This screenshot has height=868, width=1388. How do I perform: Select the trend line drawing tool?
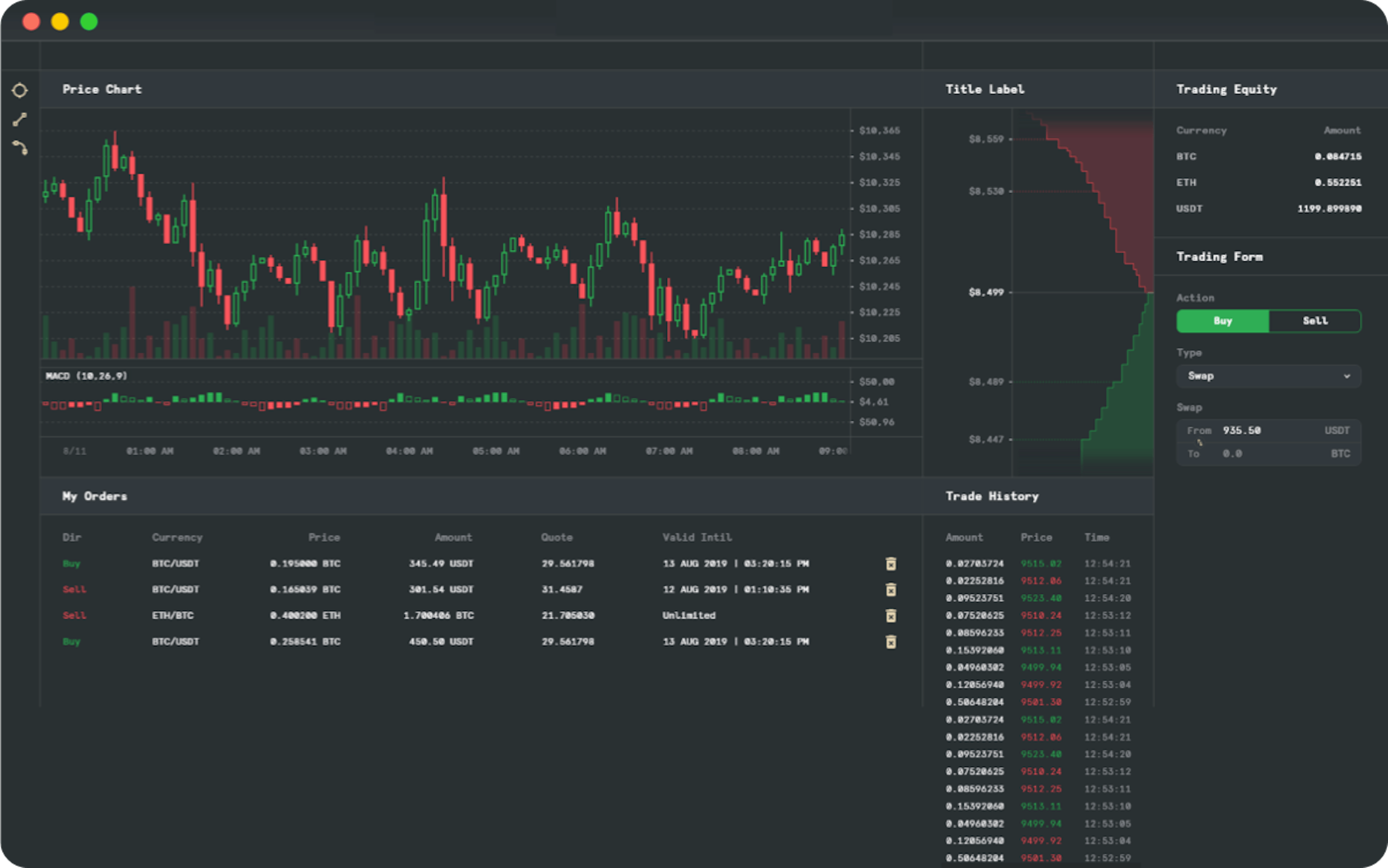(20, 119)
